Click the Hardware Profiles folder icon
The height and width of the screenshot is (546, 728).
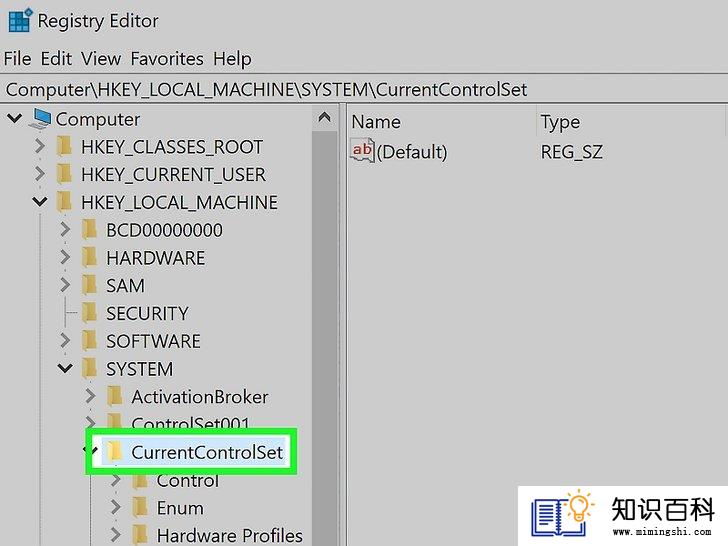pos(140,535)
